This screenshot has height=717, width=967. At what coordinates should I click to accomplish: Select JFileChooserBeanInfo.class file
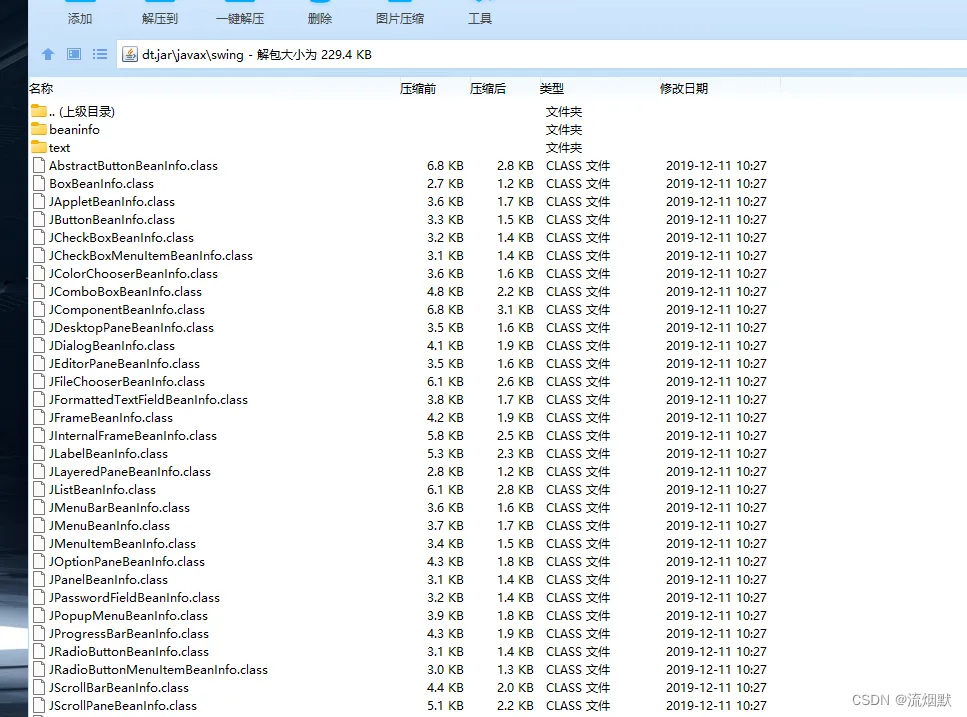coord(405,382)
